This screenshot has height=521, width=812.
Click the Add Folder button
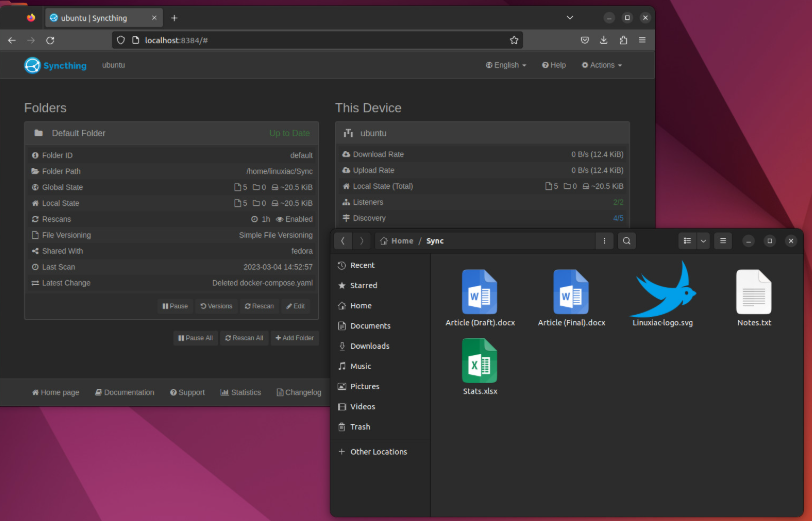tap(295, 338)
